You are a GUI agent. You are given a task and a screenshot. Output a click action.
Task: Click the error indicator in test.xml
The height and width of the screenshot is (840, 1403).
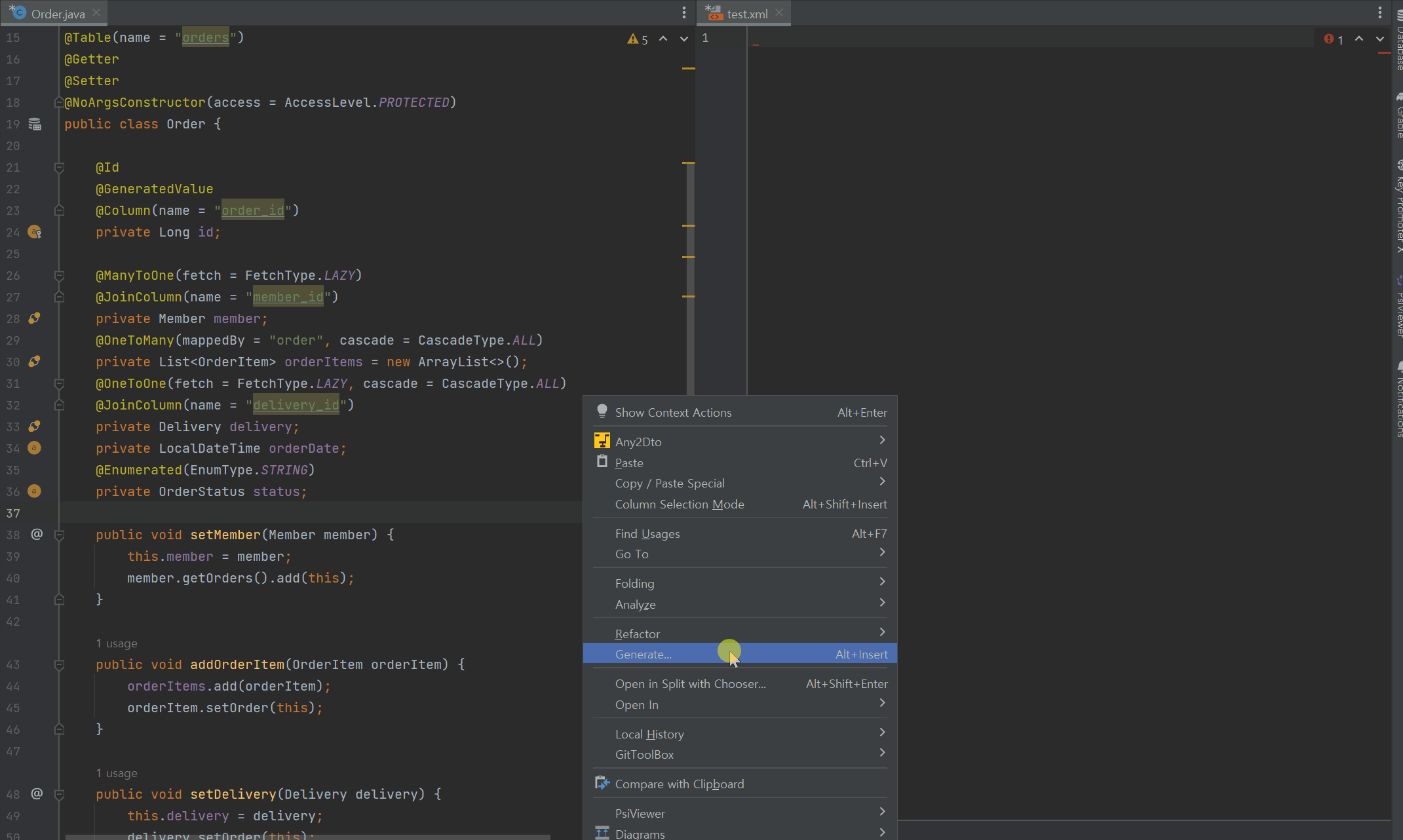coord(1333,39)
